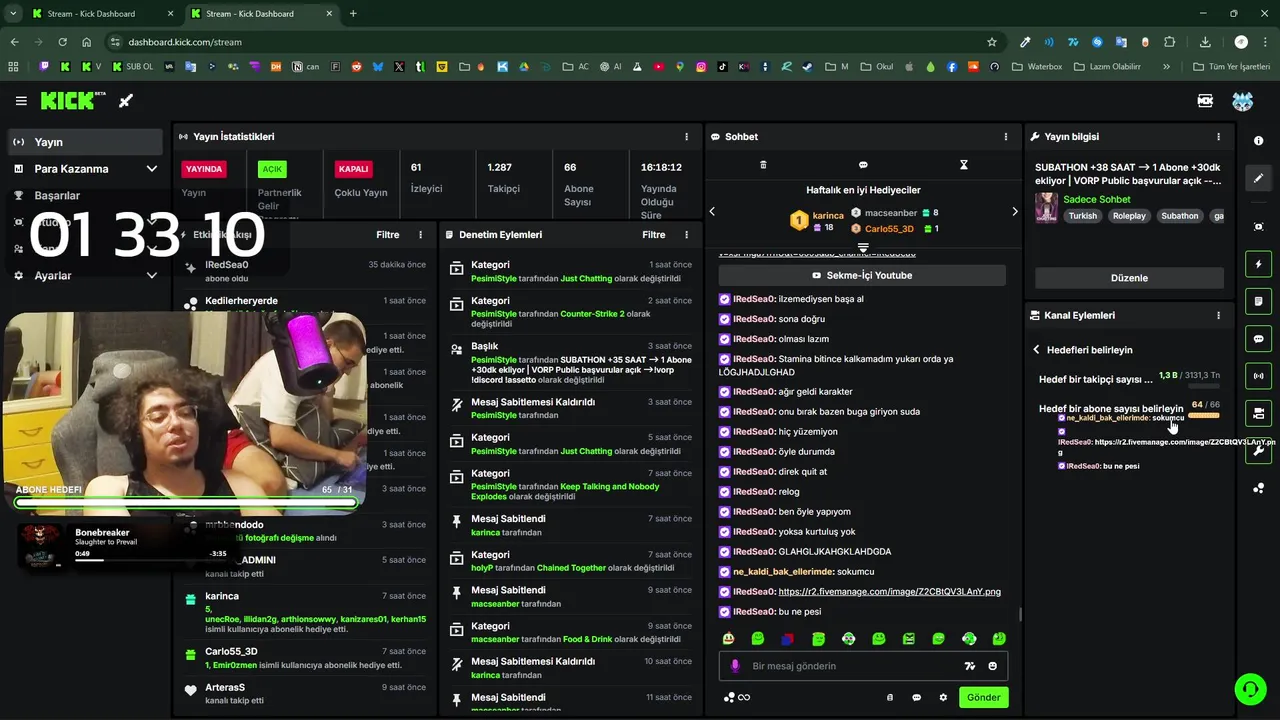Open chat settings gear beside Gönder
Screen dimensions: 1280x720
943,697
